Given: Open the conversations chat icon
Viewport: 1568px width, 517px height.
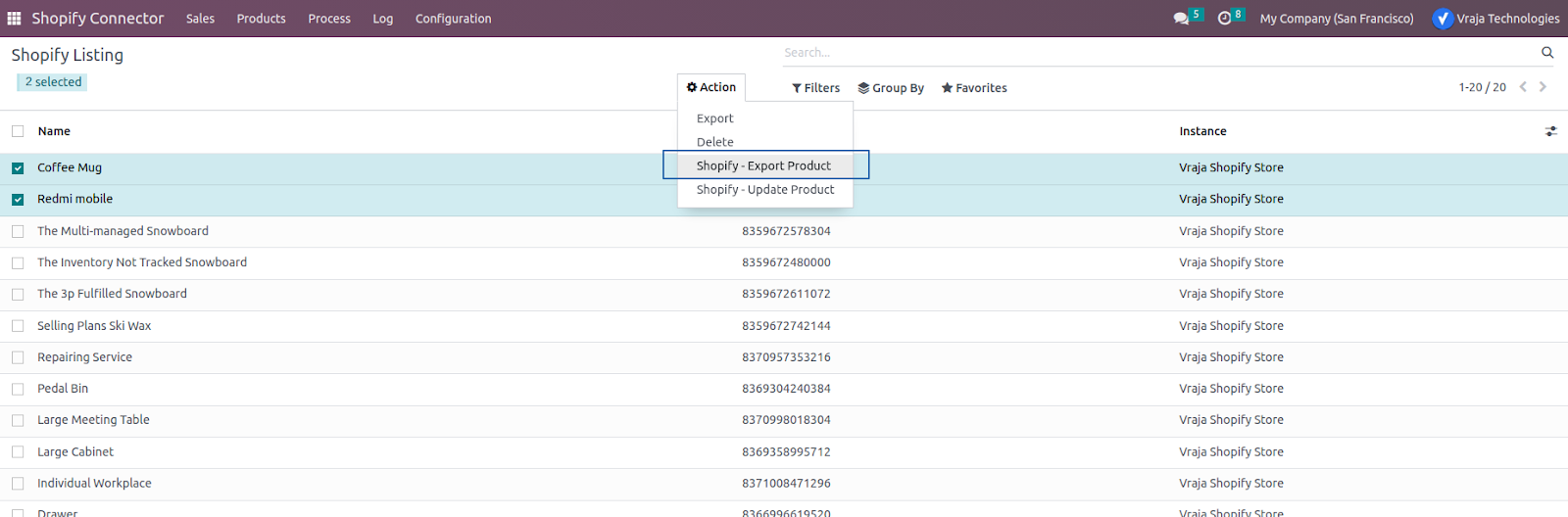Looking at the screenshot, I should coord(1181,19).
